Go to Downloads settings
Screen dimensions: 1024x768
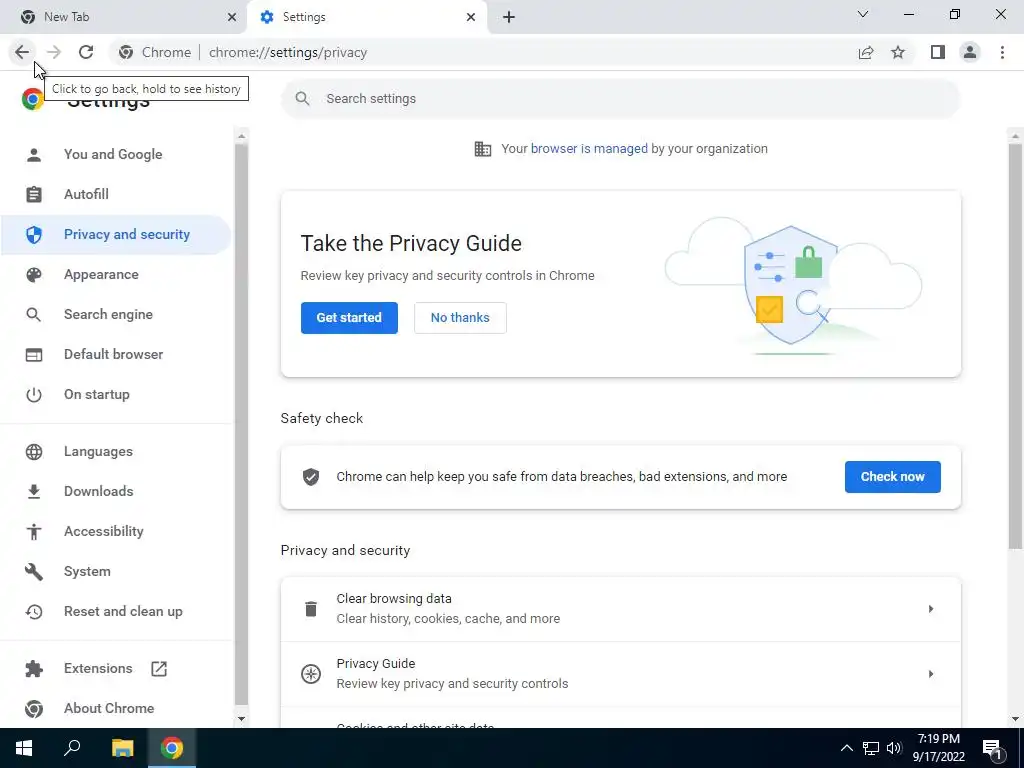point(115,491)
